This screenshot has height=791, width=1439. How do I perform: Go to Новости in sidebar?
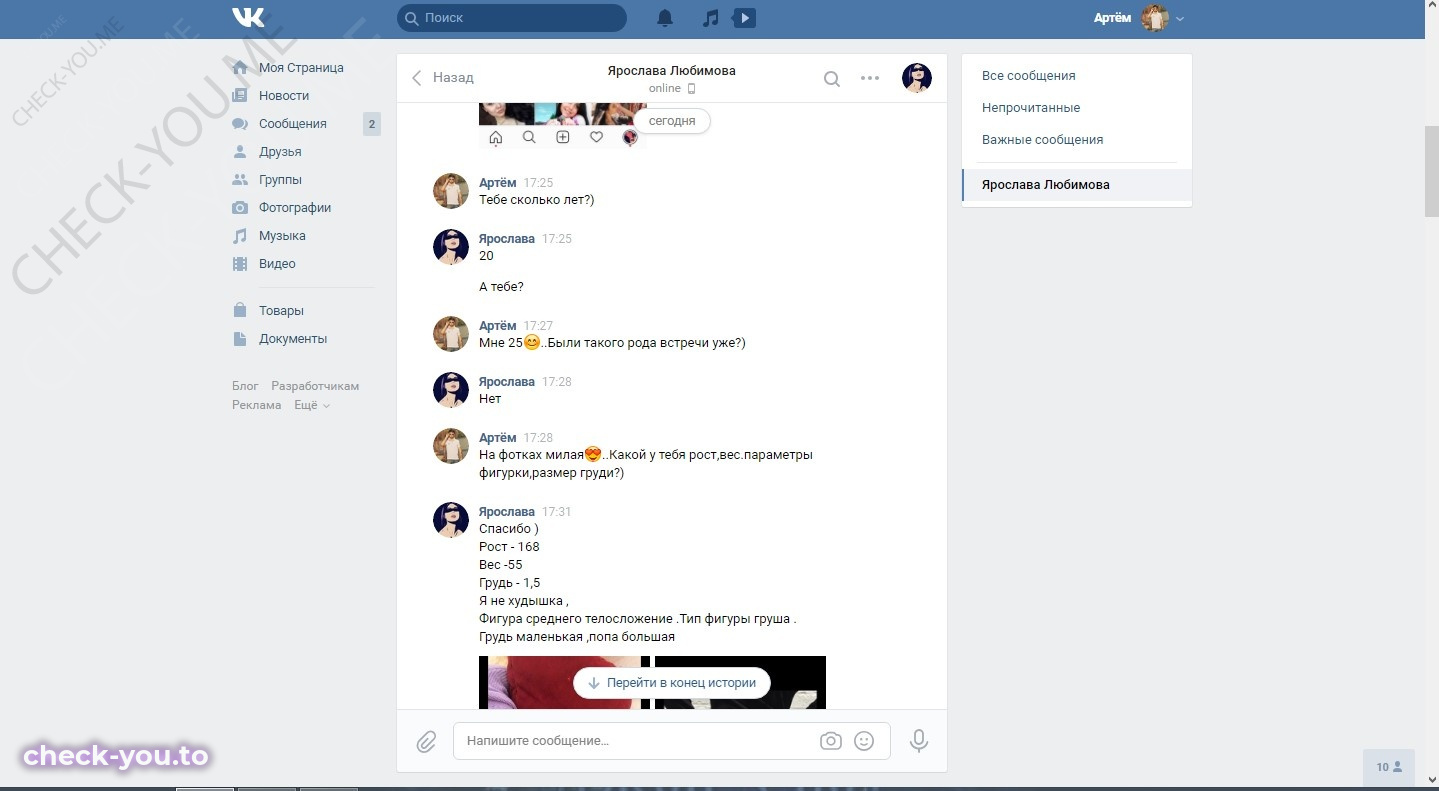(284, 96)
